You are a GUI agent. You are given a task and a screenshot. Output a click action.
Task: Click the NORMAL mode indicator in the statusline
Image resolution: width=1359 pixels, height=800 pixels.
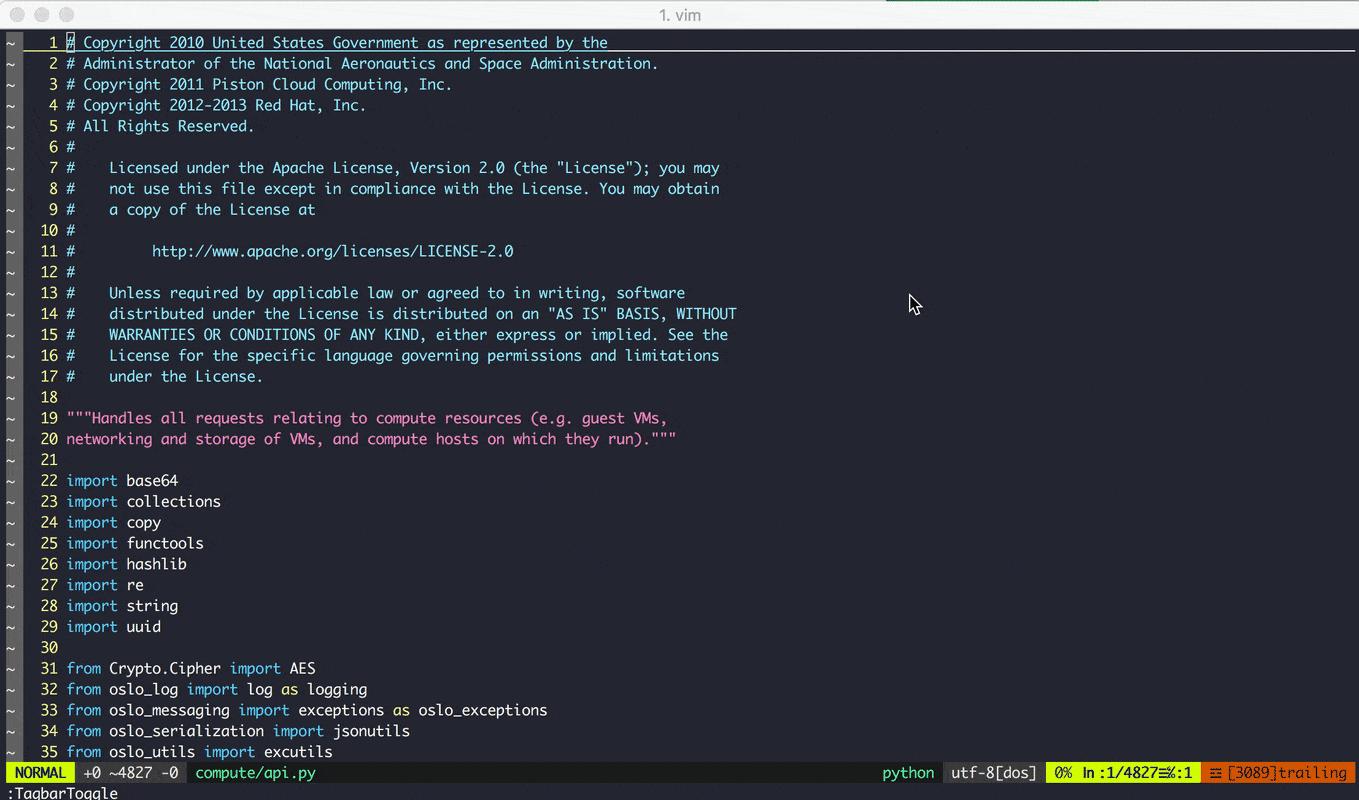click(39, 772)
